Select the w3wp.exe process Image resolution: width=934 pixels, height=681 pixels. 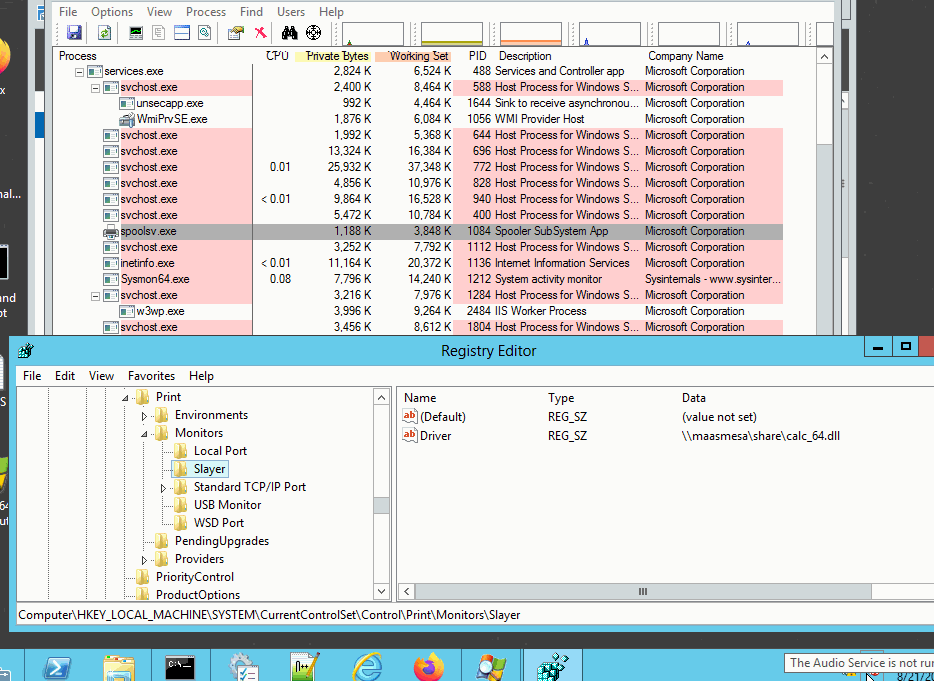click(160, 312)
